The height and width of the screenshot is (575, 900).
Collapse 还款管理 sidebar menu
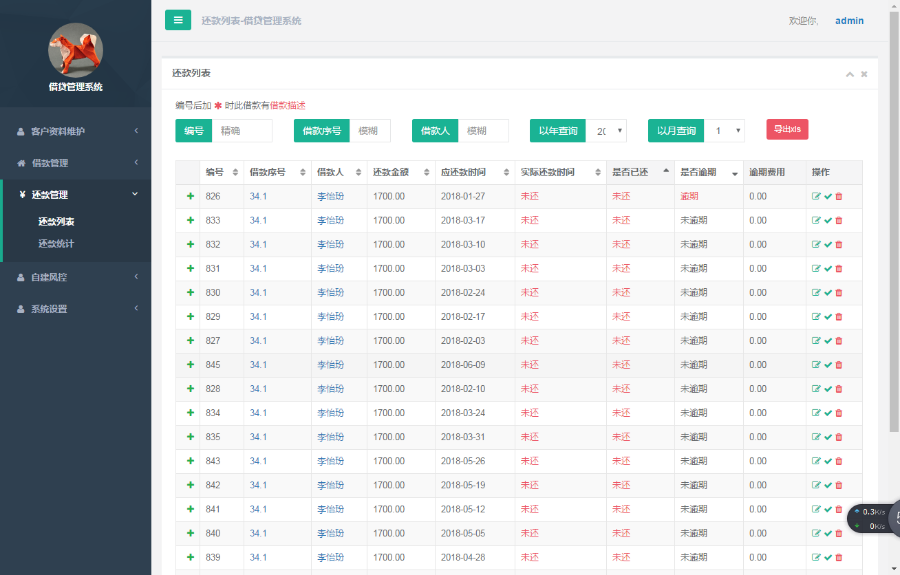click(76, 195)
